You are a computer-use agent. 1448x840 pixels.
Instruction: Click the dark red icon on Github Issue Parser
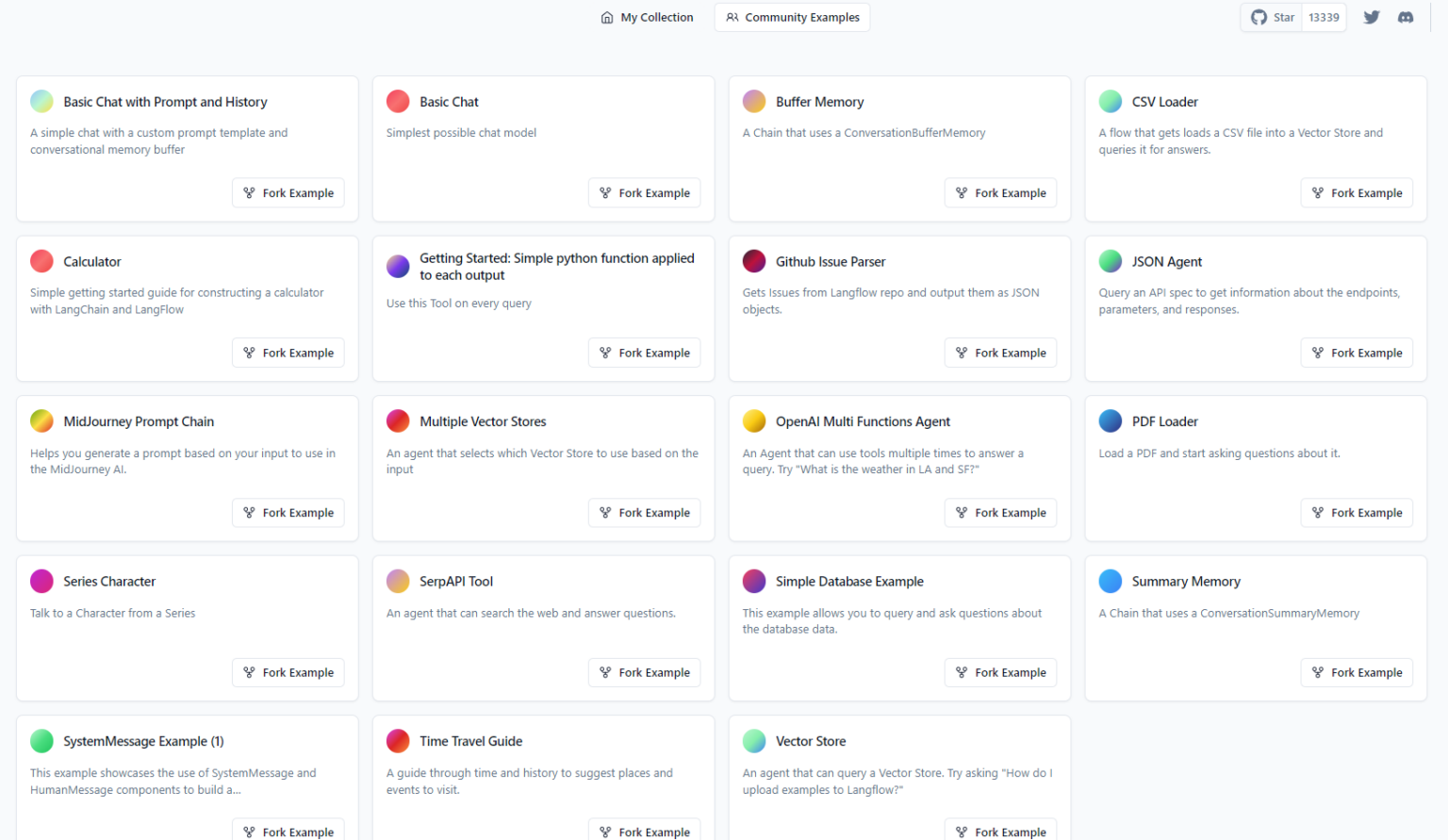pos(754,261)
